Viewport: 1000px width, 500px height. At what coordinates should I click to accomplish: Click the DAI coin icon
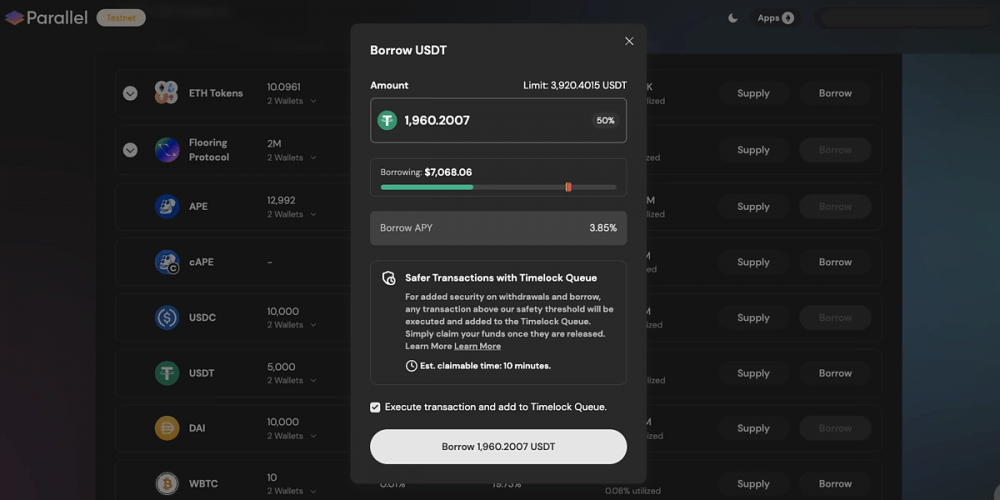[167, 428]
